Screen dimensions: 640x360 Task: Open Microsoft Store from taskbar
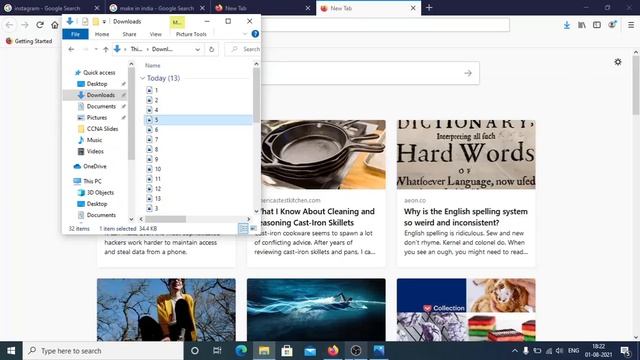(x=287, y=351)
